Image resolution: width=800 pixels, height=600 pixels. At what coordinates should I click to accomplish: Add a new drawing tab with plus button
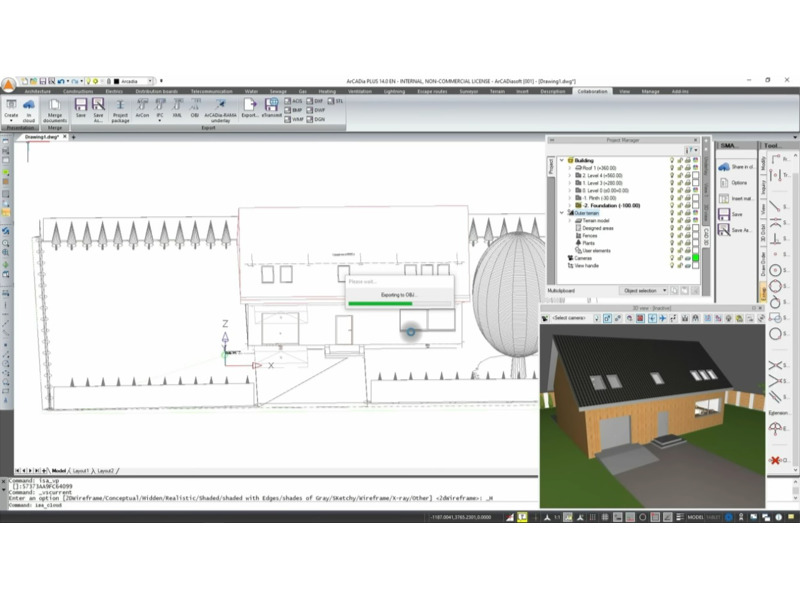[x=73, y=137]
